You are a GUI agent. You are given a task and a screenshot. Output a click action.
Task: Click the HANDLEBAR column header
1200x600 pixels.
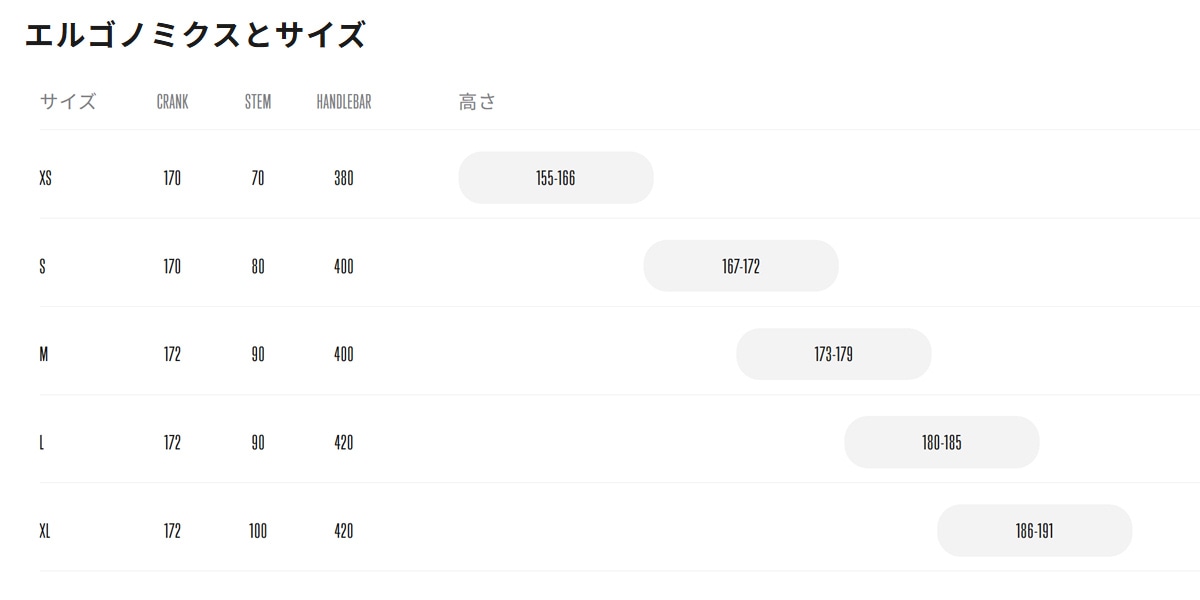pos(343,102)
